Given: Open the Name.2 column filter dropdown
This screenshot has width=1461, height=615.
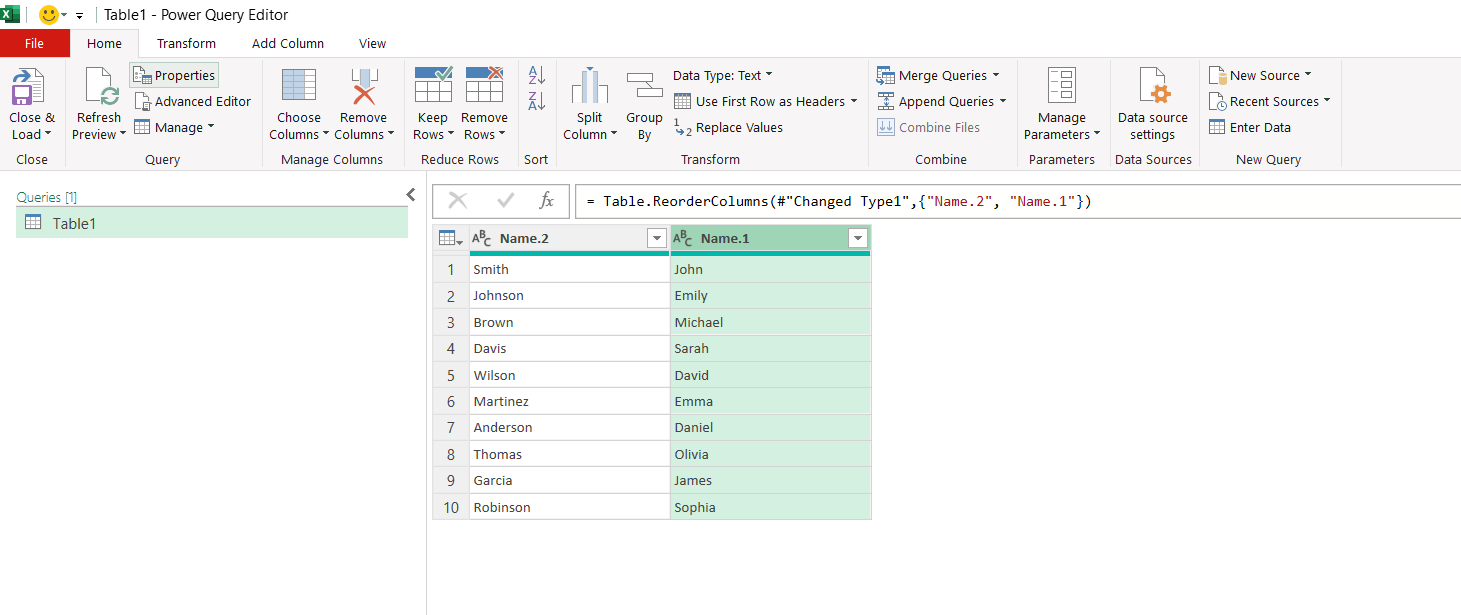Looking at the screenshot, I should click(657, 238).
